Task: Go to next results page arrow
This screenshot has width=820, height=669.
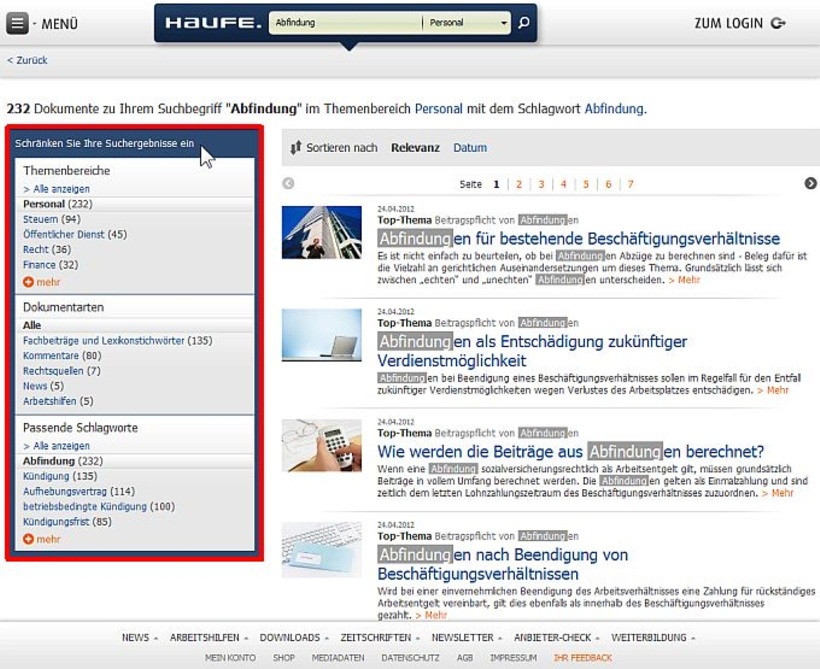Action: pyautogui.click(x=811, y=184)
